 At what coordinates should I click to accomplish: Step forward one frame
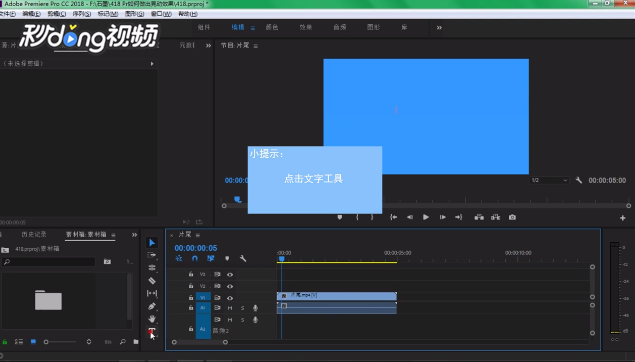[x=443, y=217]
